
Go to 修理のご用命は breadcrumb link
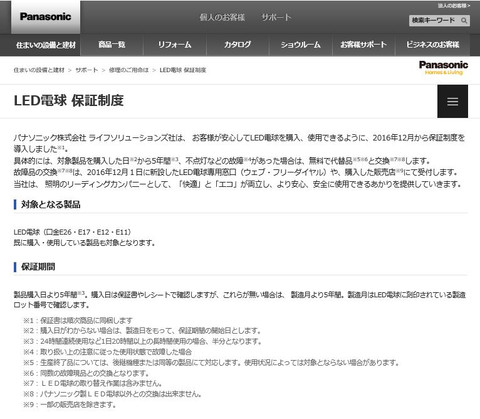[x=129, y=70]
